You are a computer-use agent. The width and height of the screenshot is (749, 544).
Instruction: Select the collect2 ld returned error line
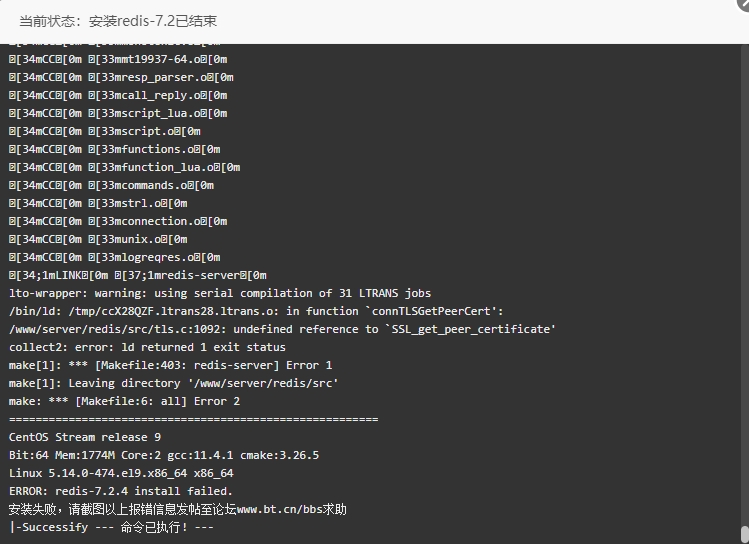pyautogui.click(x=147, y=347)
